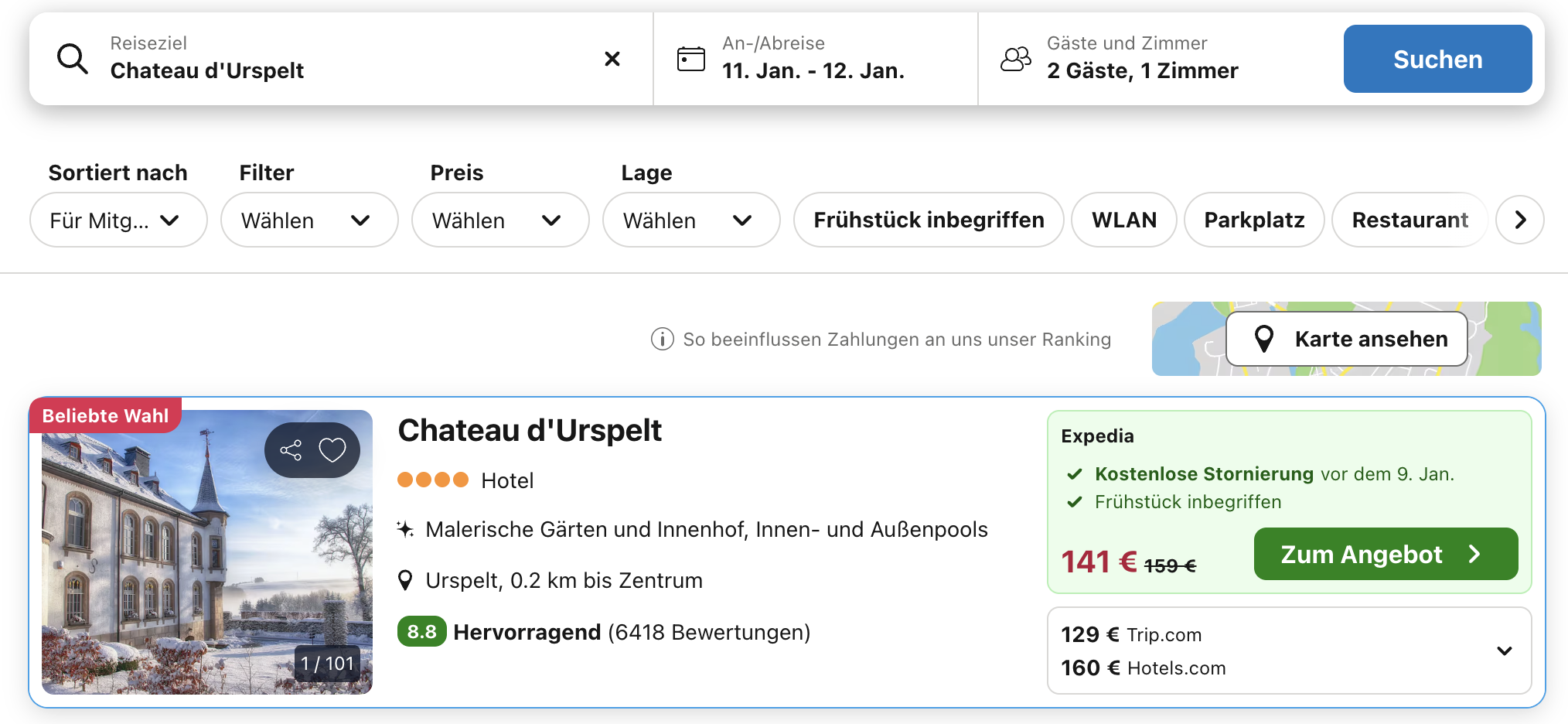Open the Chateau d'Urspelt hotel title
The image size is (1568, 724).
[x=530, y=431]
